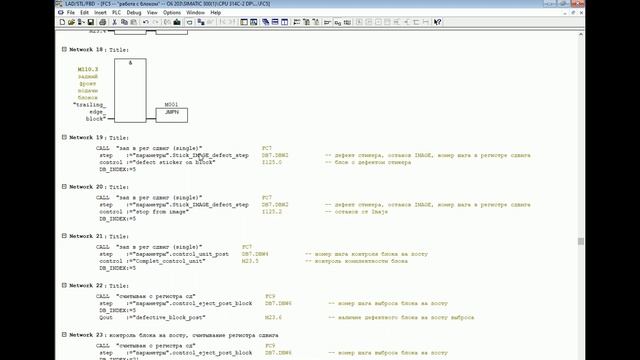Toggle the Overviews pane toolbar icon

tap(244, 22)
